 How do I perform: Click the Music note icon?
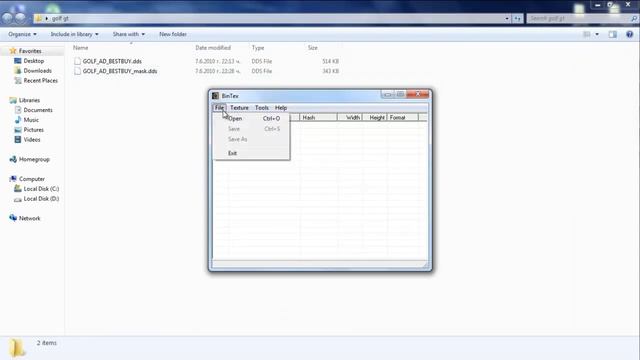tap(18, 120)
